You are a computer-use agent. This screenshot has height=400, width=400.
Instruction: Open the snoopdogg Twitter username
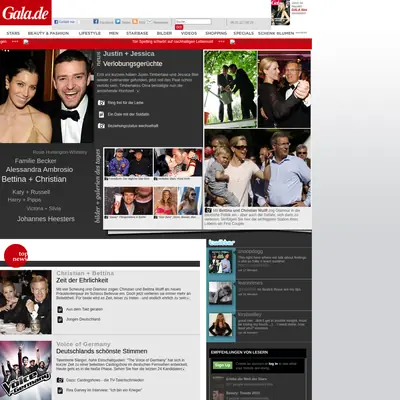click(250, 251)
